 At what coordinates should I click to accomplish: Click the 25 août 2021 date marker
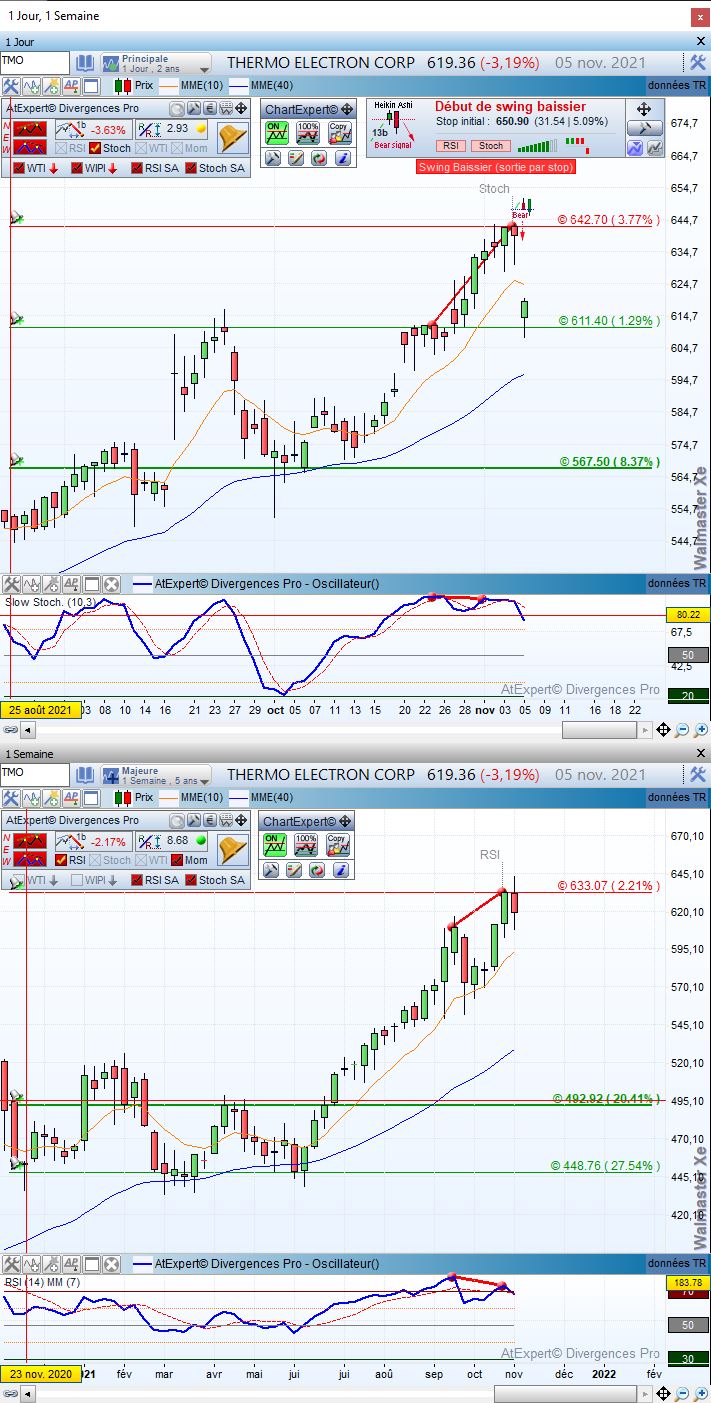click(x=40, y=709)
